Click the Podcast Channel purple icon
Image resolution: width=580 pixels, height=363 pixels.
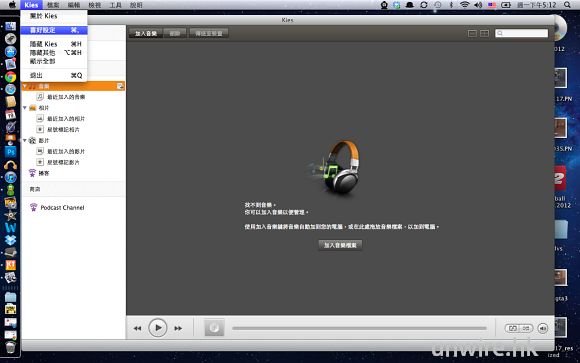(33, 208)
